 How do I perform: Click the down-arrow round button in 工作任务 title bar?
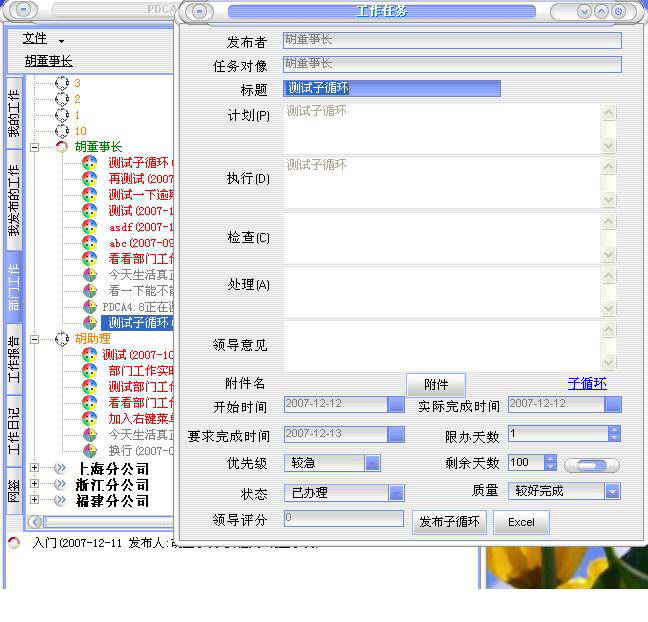coord(584,11)
